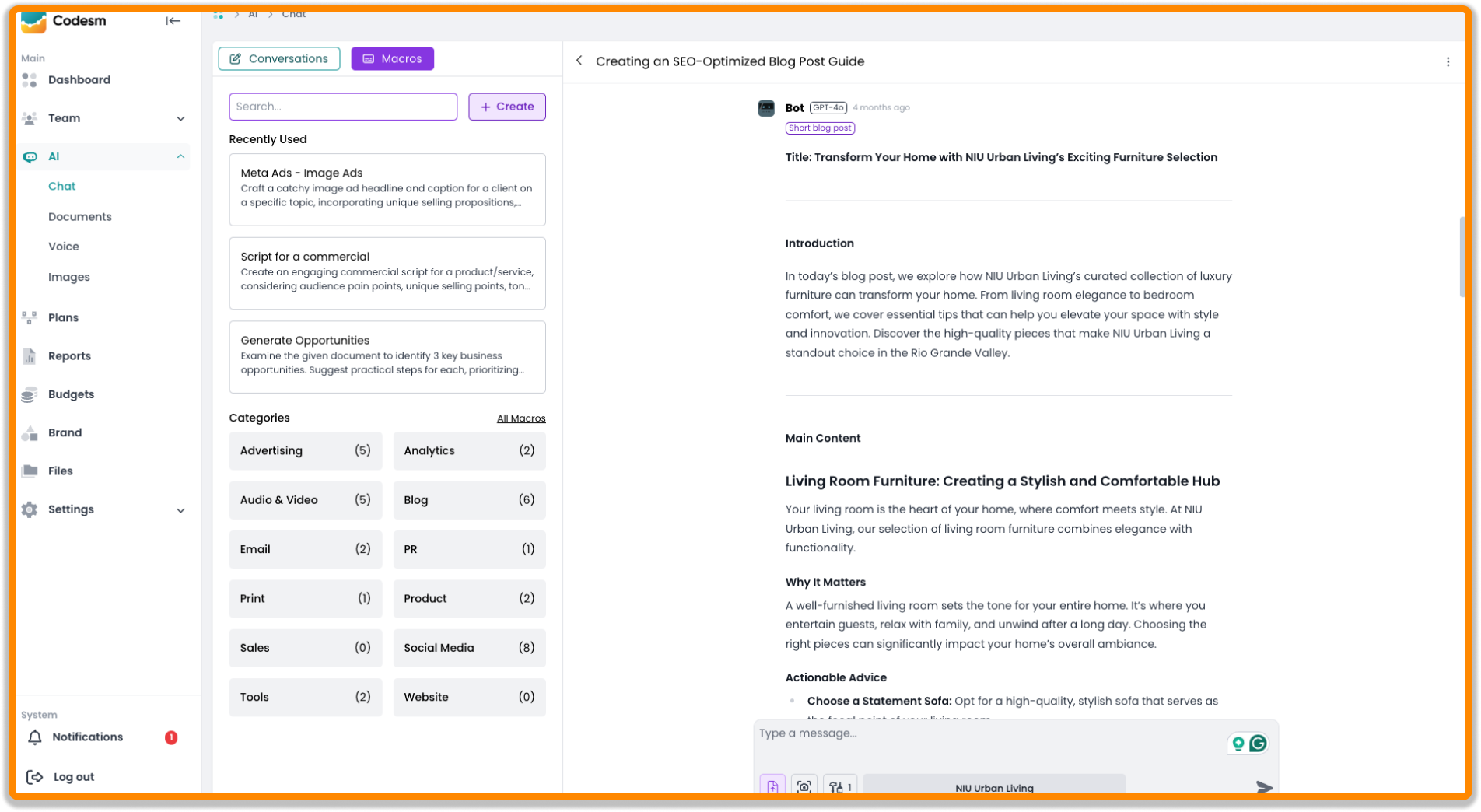Click the Create button
Viewport: 1481px width, 812px height.
coord(506,107)
